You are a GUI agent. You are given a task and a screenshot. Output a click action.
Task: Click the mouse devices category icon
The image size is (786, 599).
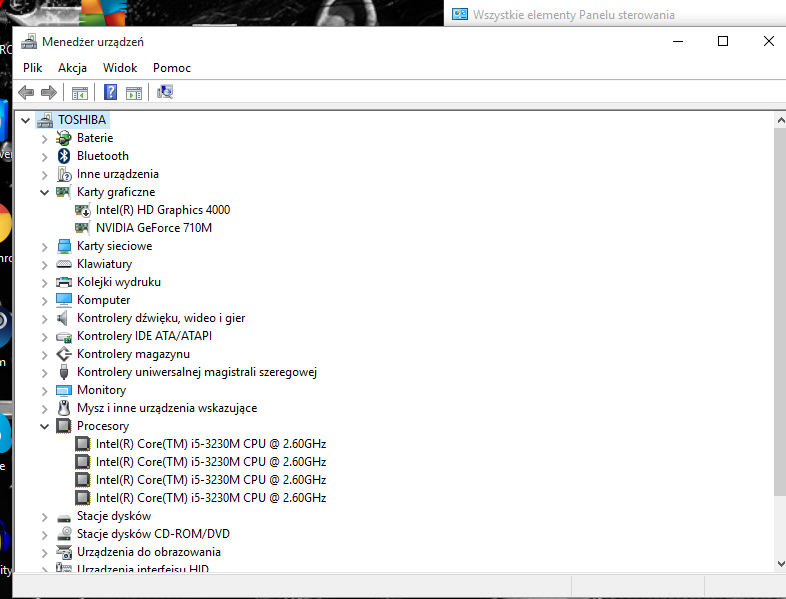click(x=64, y=408)
